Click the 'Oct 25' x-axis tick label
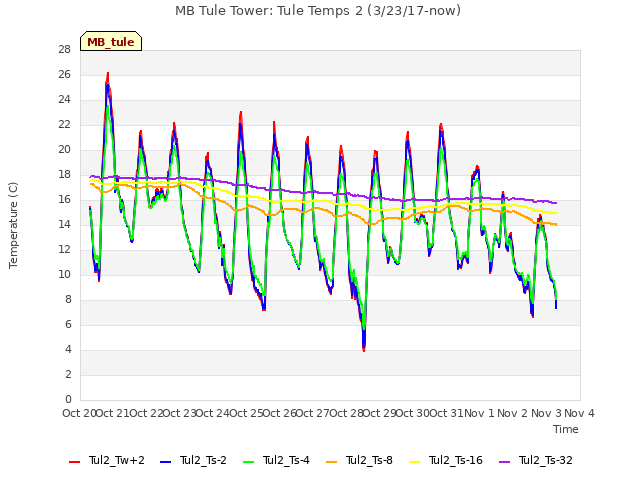640x480 pixels. [x=246, y=413]
